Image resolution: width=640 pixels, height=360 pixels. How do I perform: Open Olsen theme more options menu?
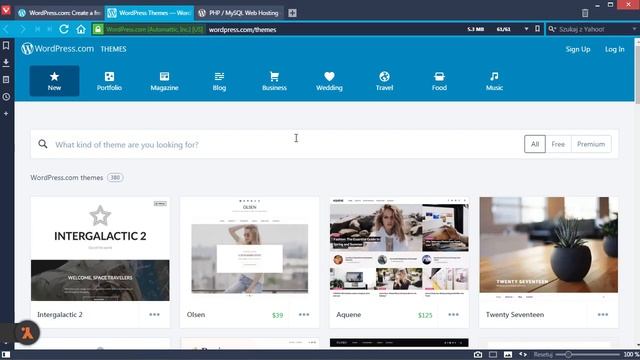[304, 314]
